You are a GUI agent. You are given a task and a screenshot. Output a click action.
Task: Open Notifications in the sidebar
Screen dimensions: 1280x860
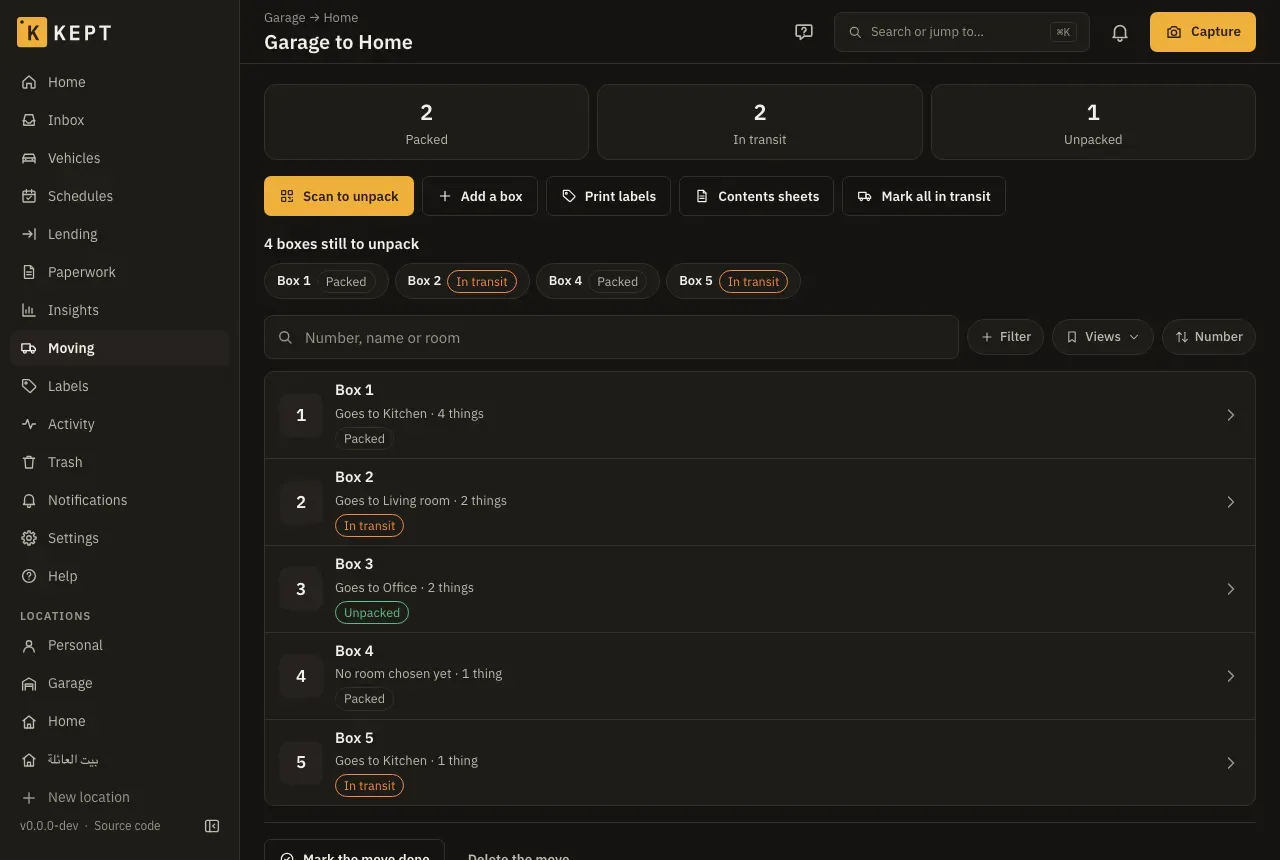click(x=120, y=500)
